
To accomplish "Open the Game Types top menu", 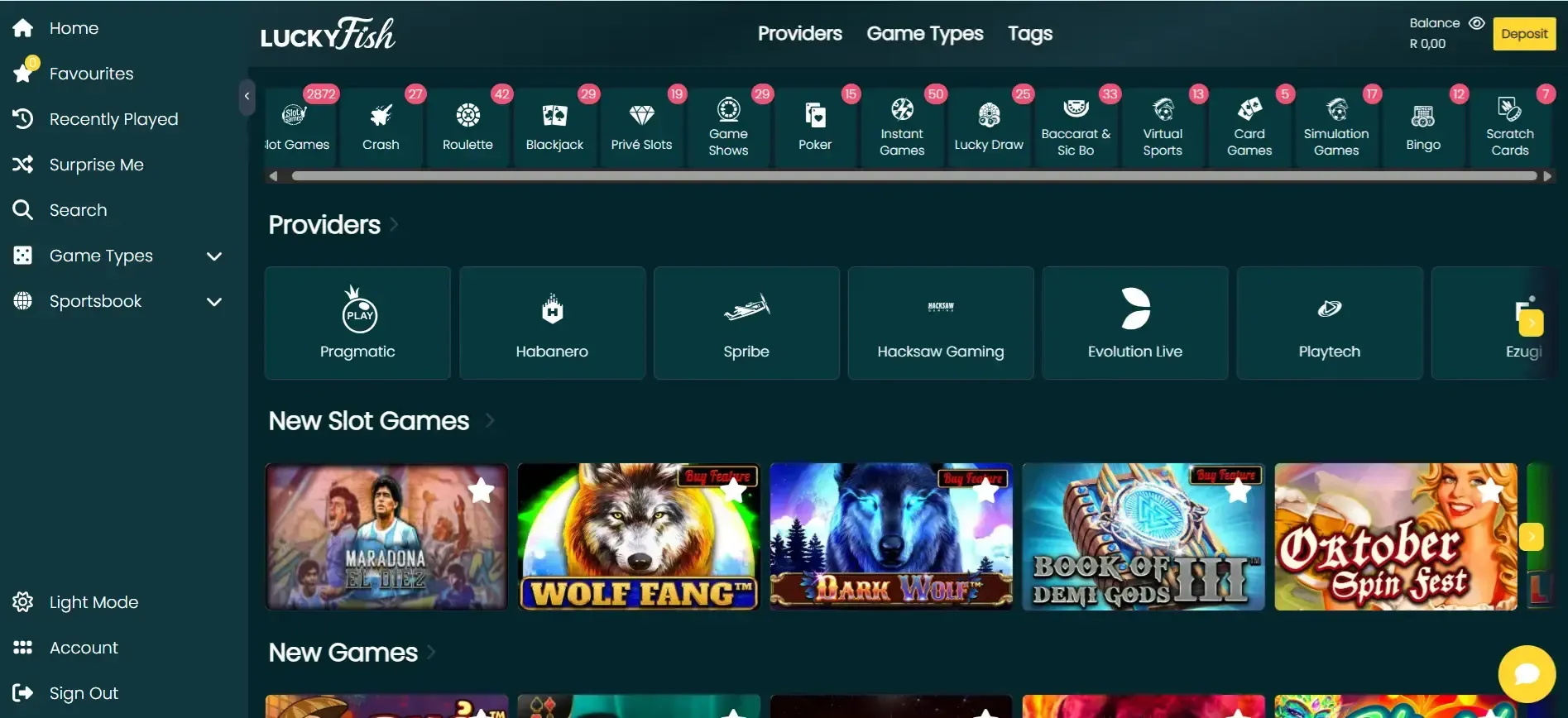I will 924,34.
